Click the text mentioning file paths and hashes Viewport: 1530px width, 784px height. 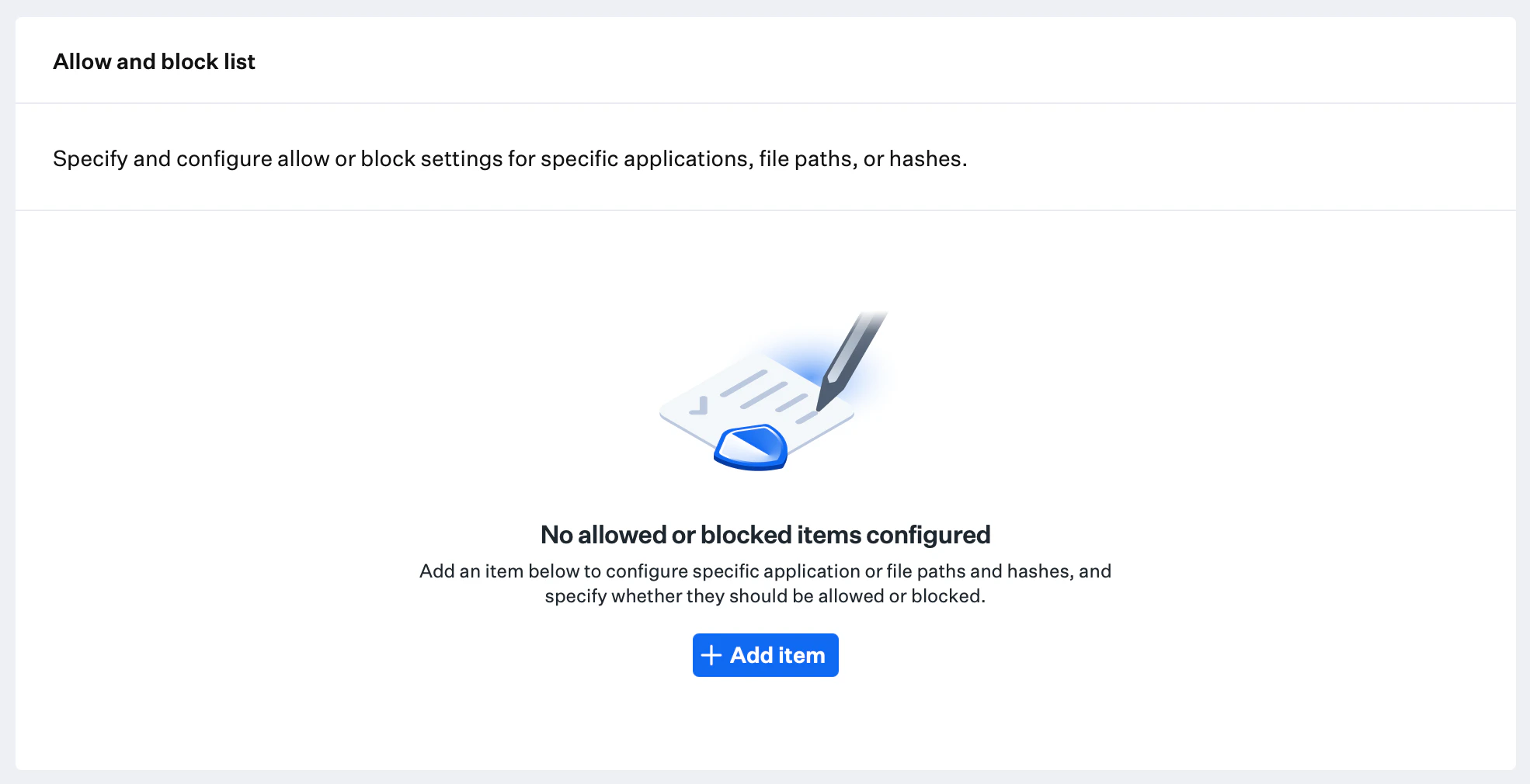765,571
